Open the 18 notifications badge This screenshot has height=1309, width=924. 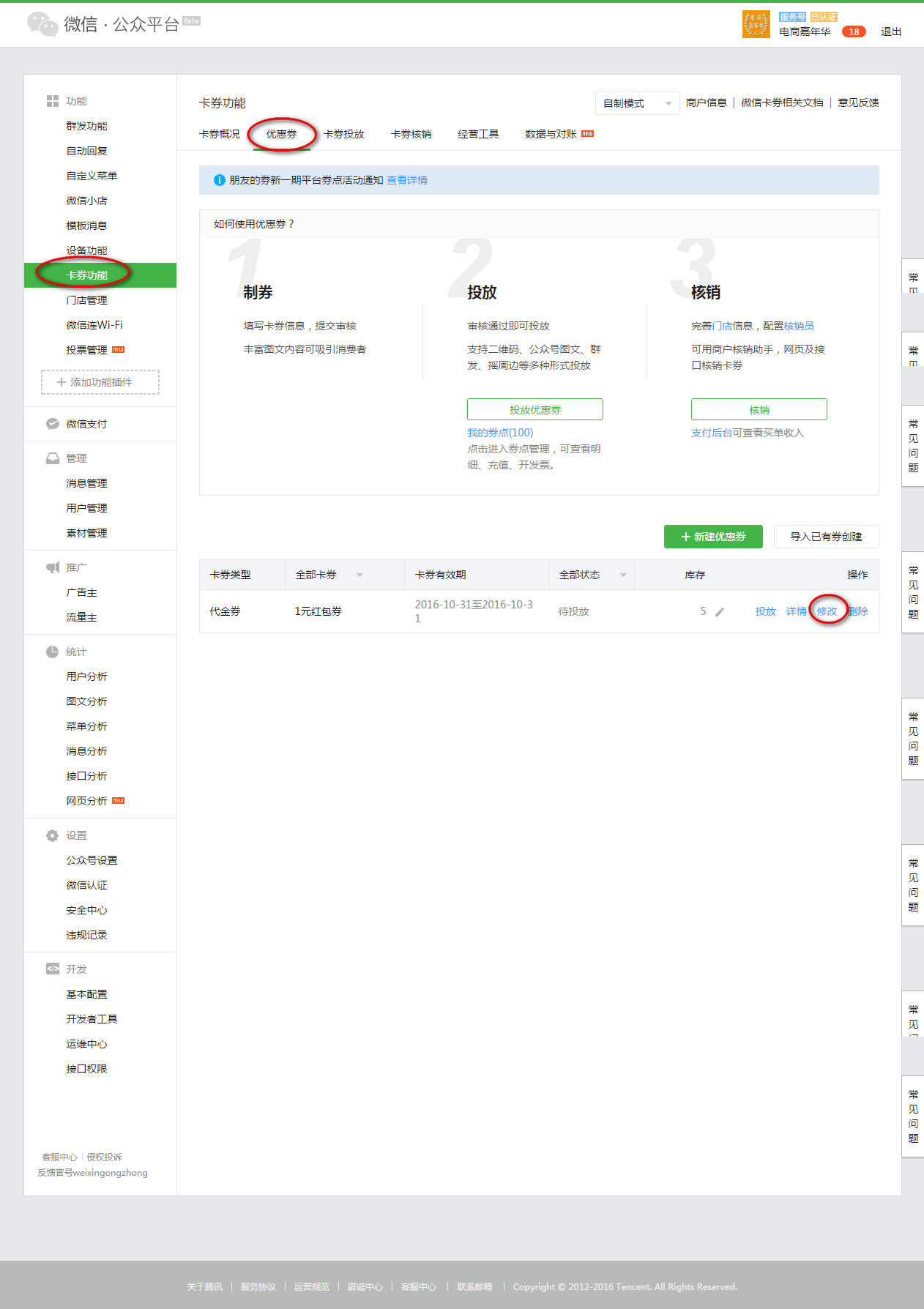[854, 31]
